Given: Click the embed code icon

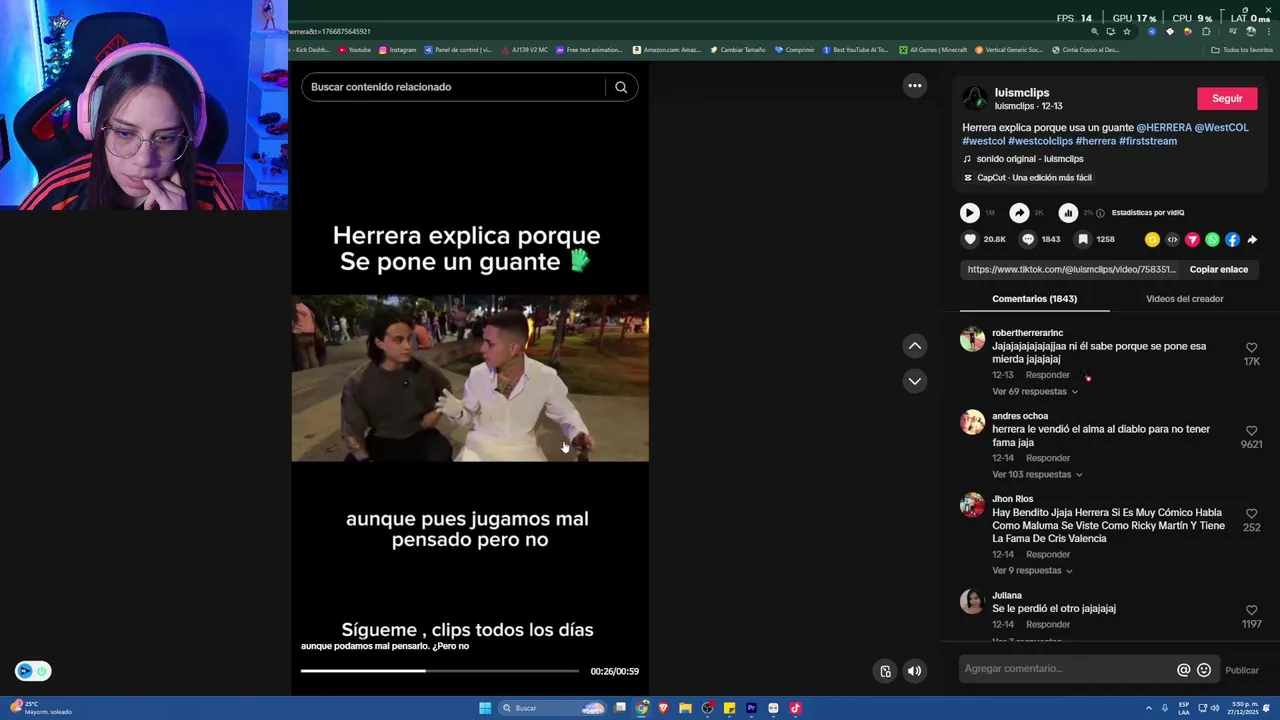Looking at the screenshot, I should tap(1172, 240).
